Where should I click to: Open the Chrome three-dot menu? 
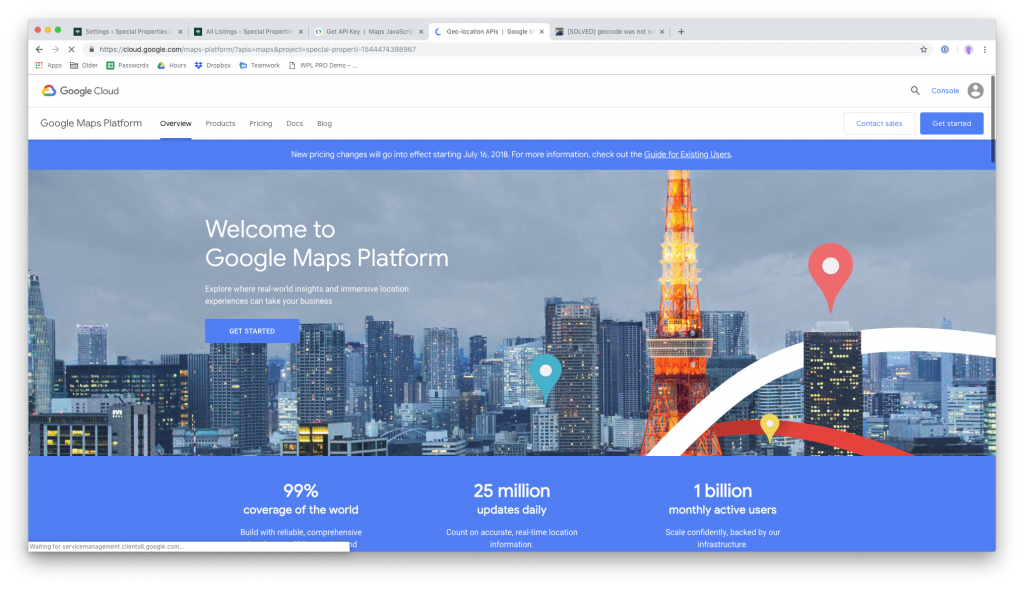pos(985,50)
